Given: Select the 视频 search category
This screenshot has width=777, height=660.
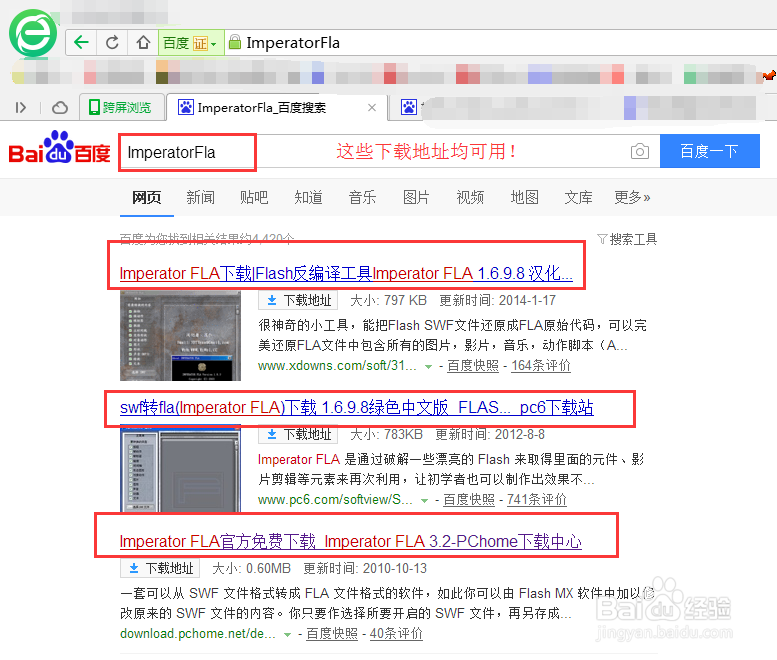Looking at the screenshot, I should tap(470, 197).
